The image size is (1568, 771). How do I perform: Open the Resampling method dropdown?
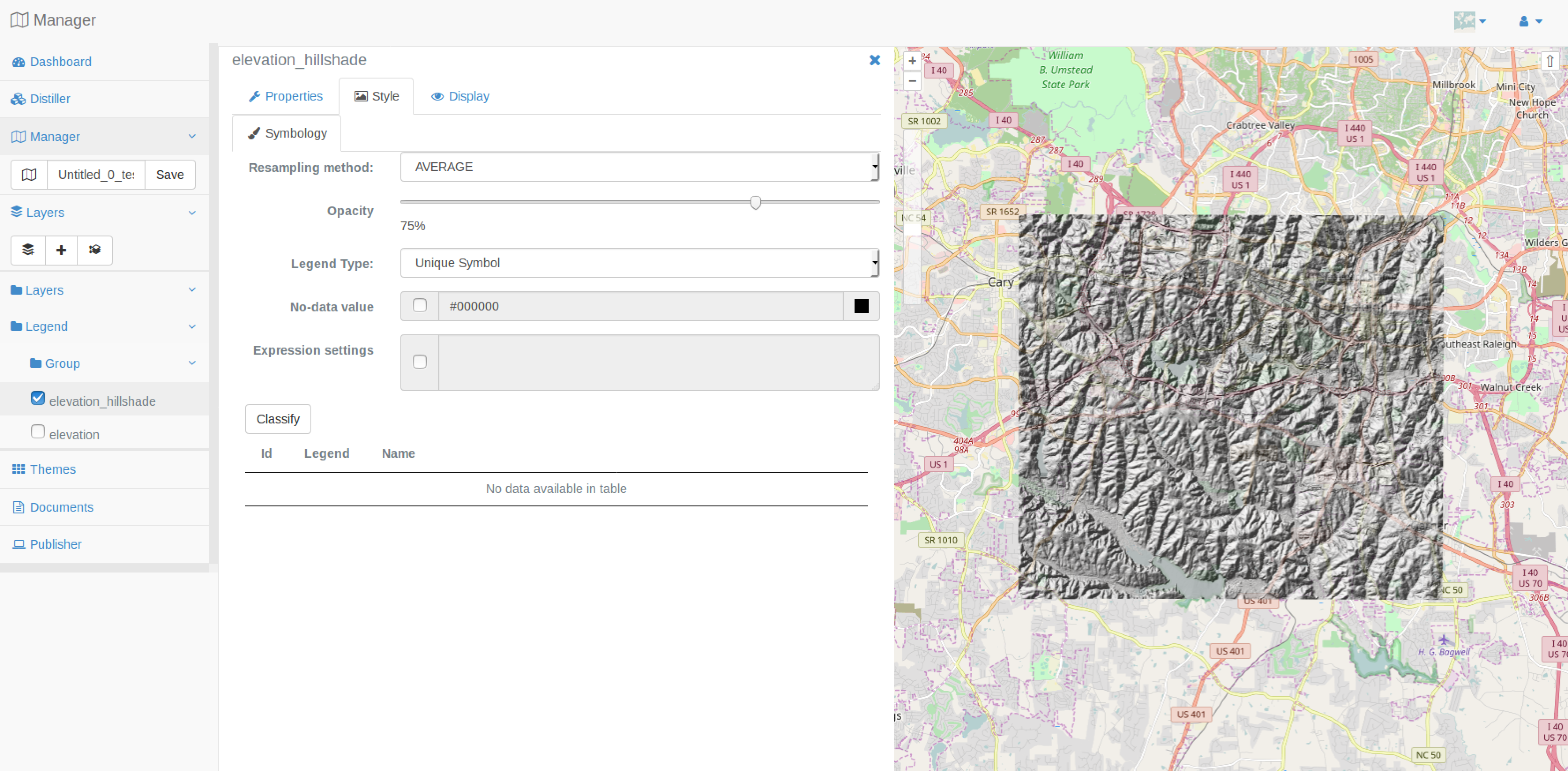click(639, 167)
